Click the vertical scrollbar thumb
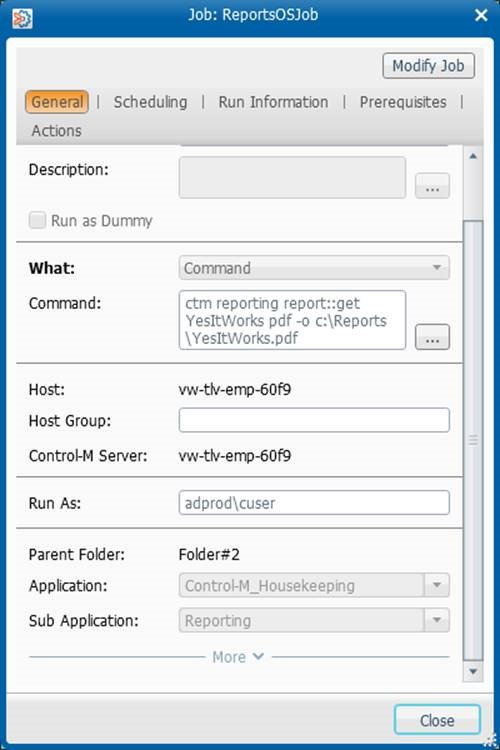This screenshot has height=750, width=500. (x=473, y=440)
